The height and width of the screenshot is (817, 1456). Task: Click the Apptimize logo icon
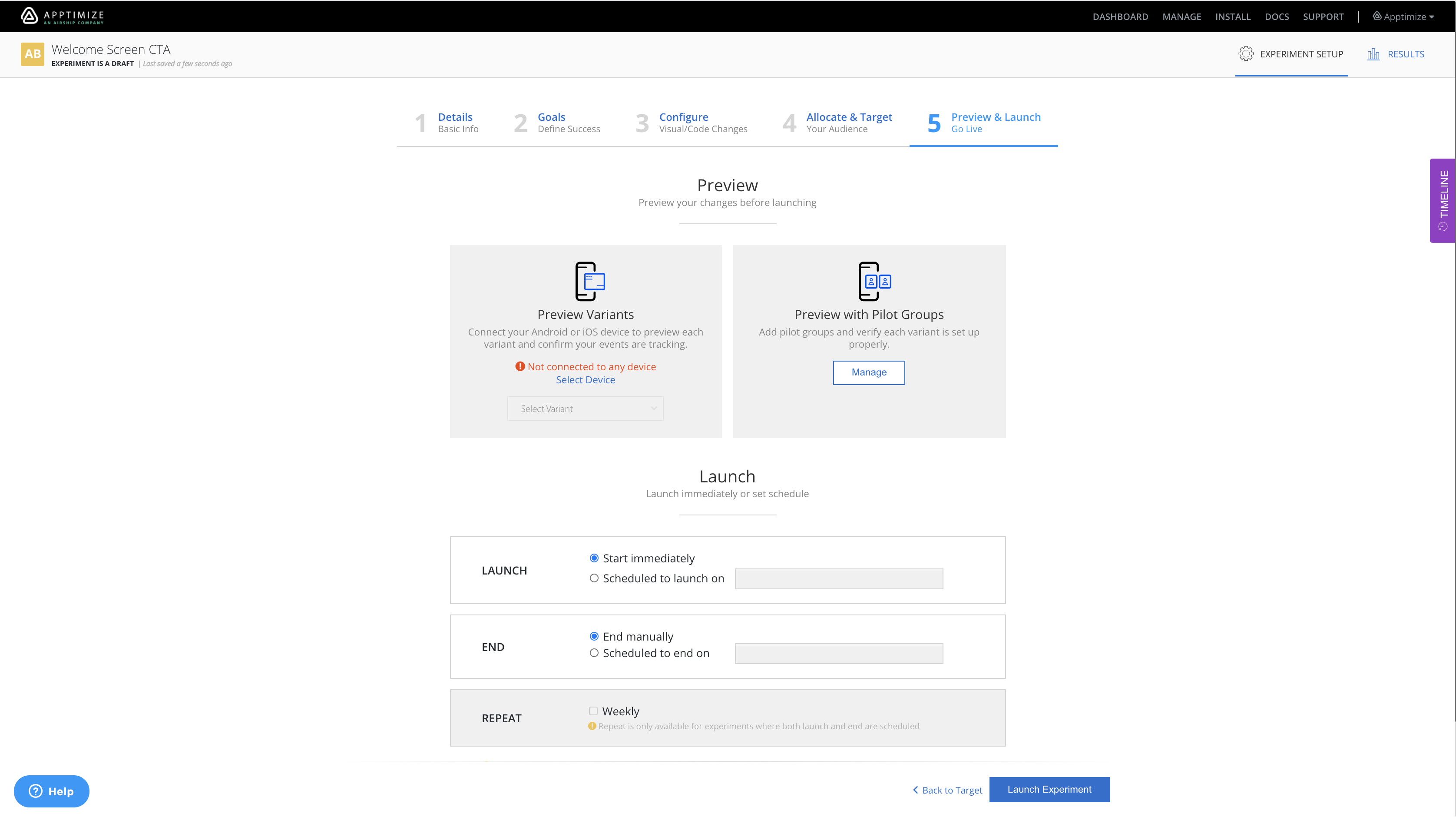click(x=29, y=15)
